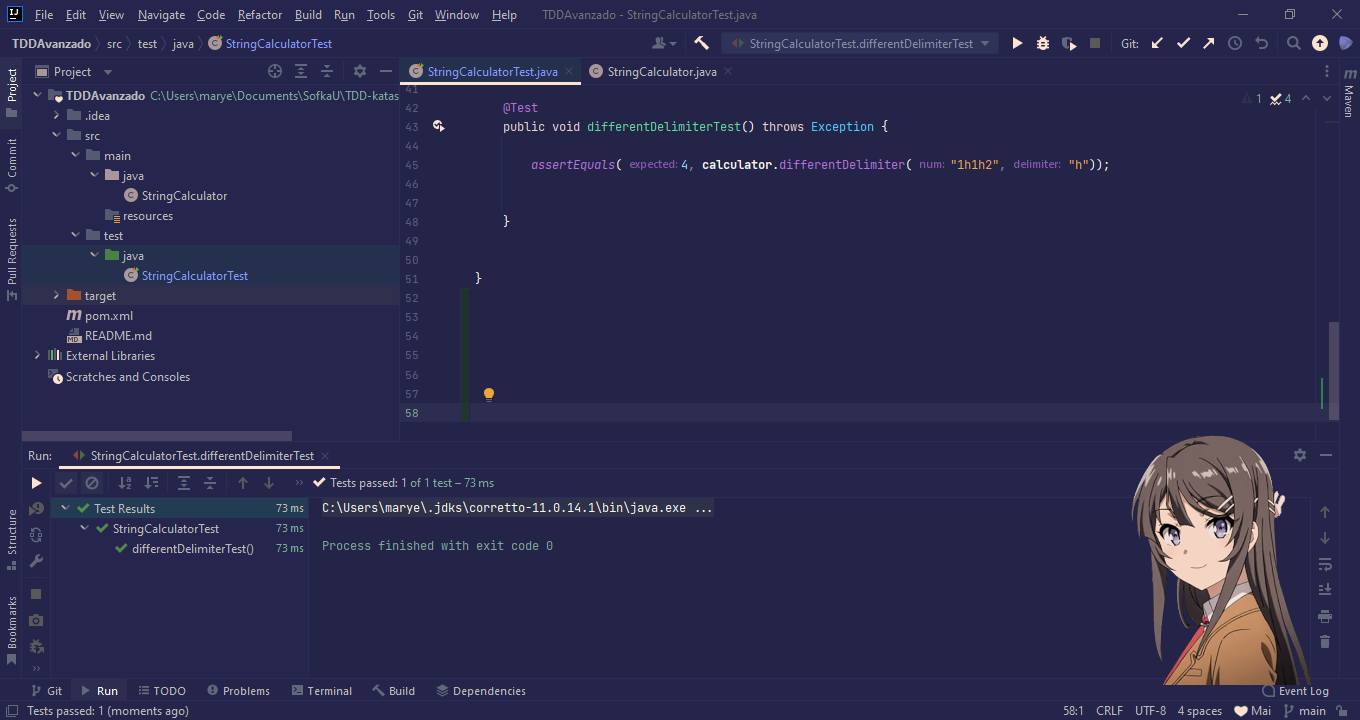
Task: Run the differentDelimiterTest again
Action: click(x=36, y=482)
